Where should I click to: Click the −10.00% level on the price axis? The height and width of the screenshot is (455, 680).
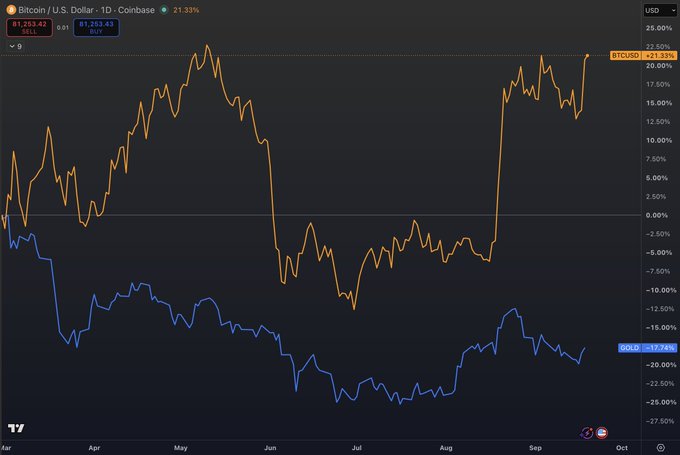[x=660, y=290]
